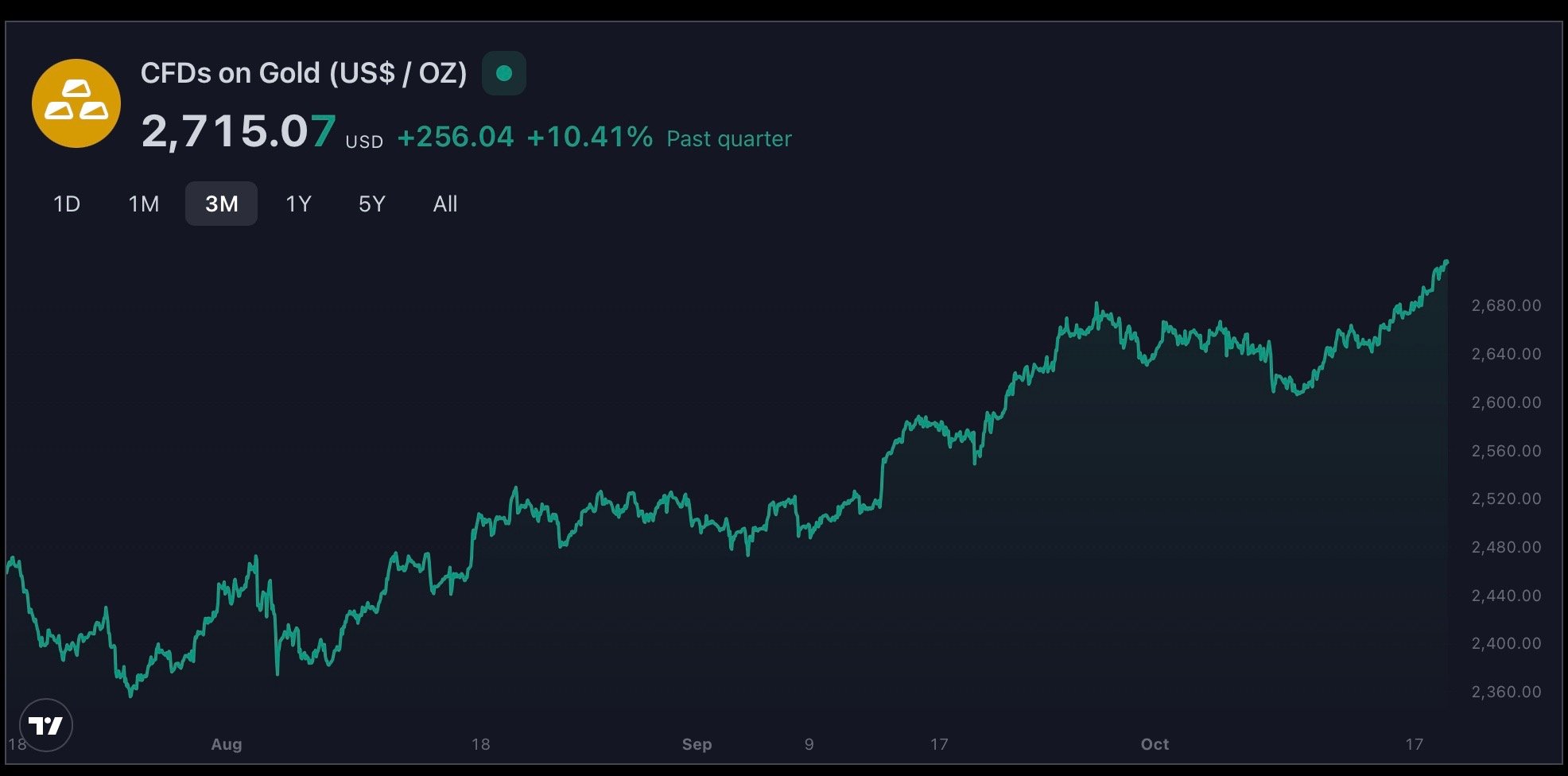Viewport: 1568px width, 776px height.
Task: Click the gold bars symbol logo
Action: 76,103
